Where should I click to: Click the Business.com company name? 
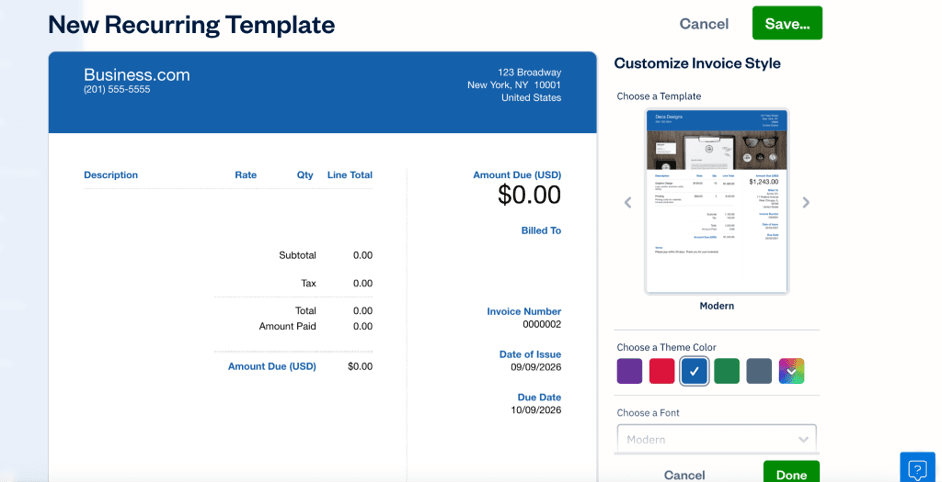point(137,75)
